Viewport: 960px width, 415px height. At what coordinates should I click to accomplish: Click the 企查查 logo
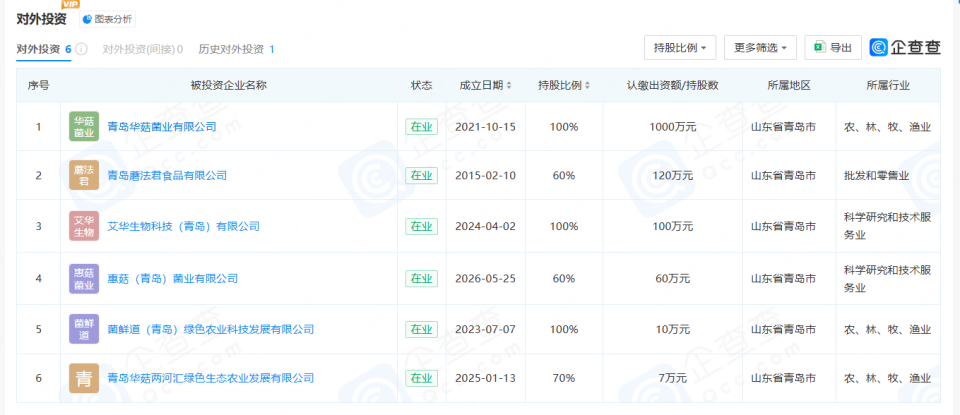(x=905, y=47)
